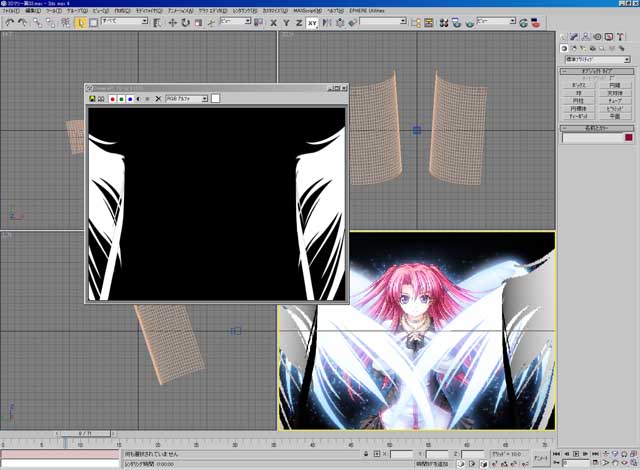Click the Teapot primitive button

click(x=578, y=116)
